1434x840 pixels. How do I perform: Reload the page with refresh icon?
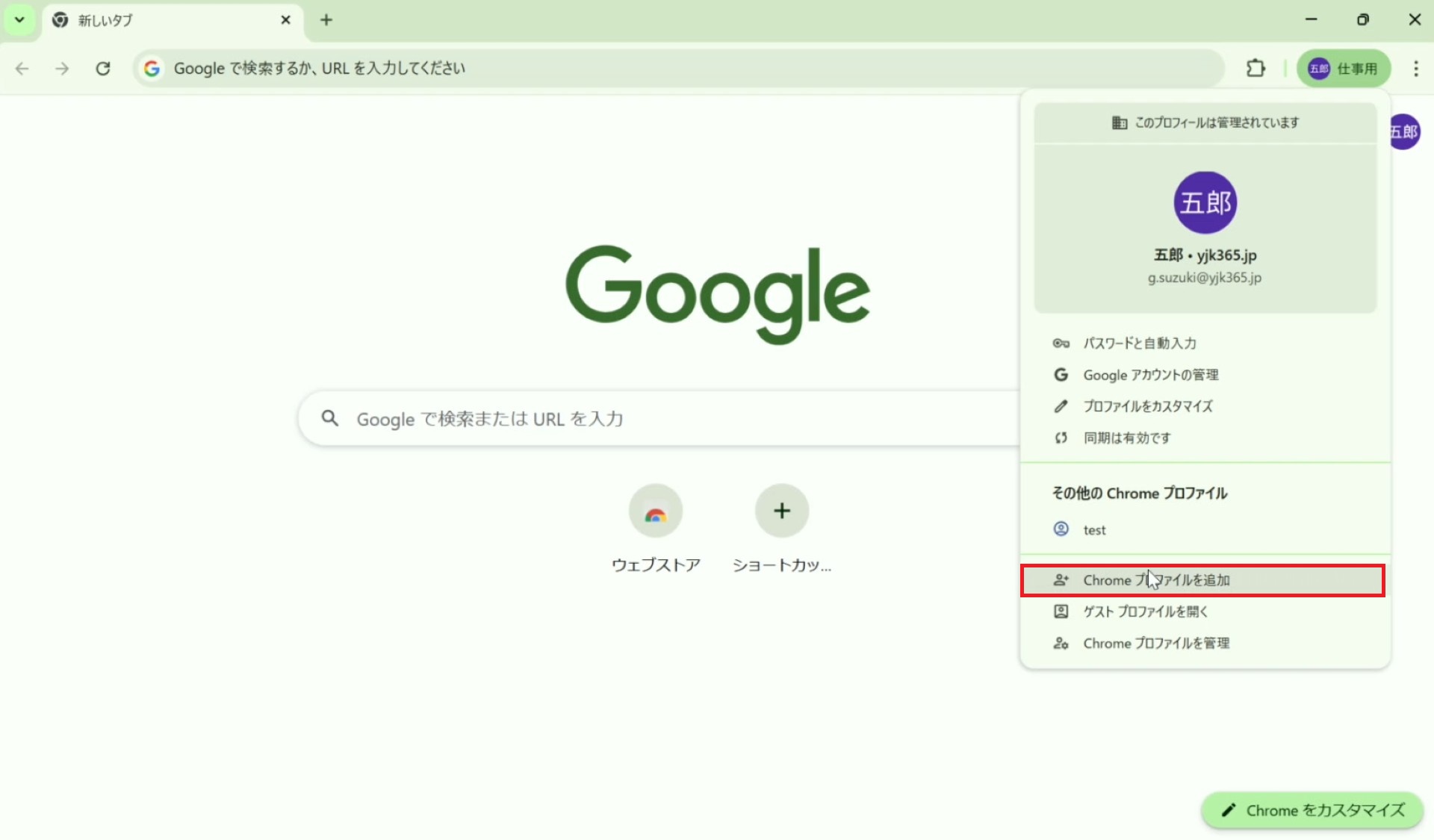(103, 68)
